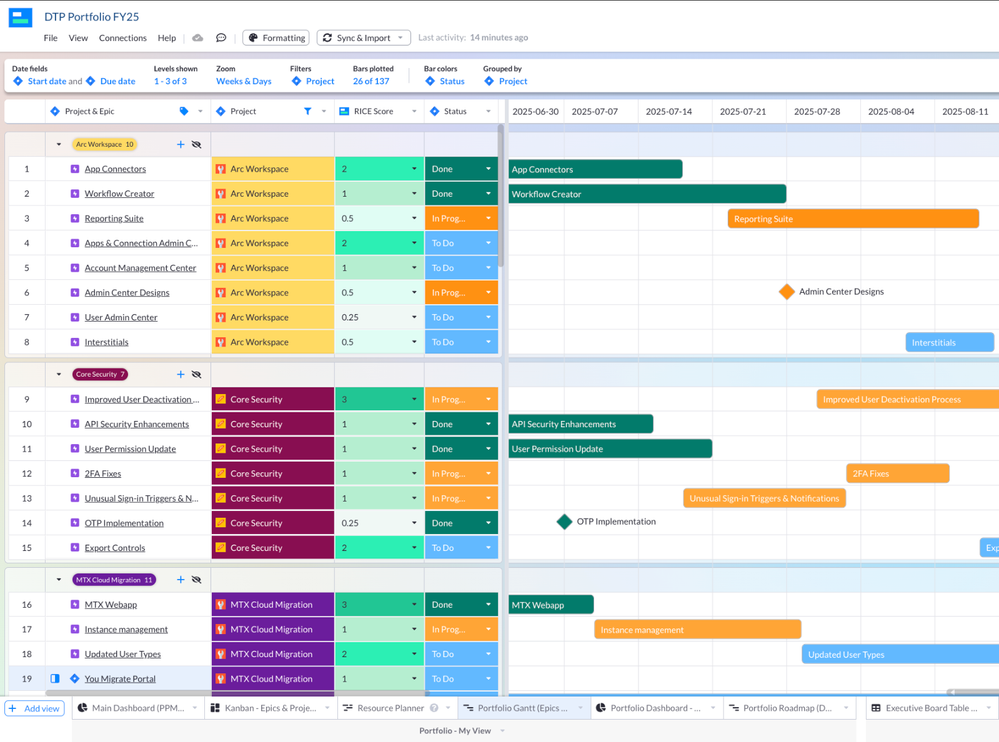
Task: Click help icon on Resource Planner tab
Action: (434, 708)
